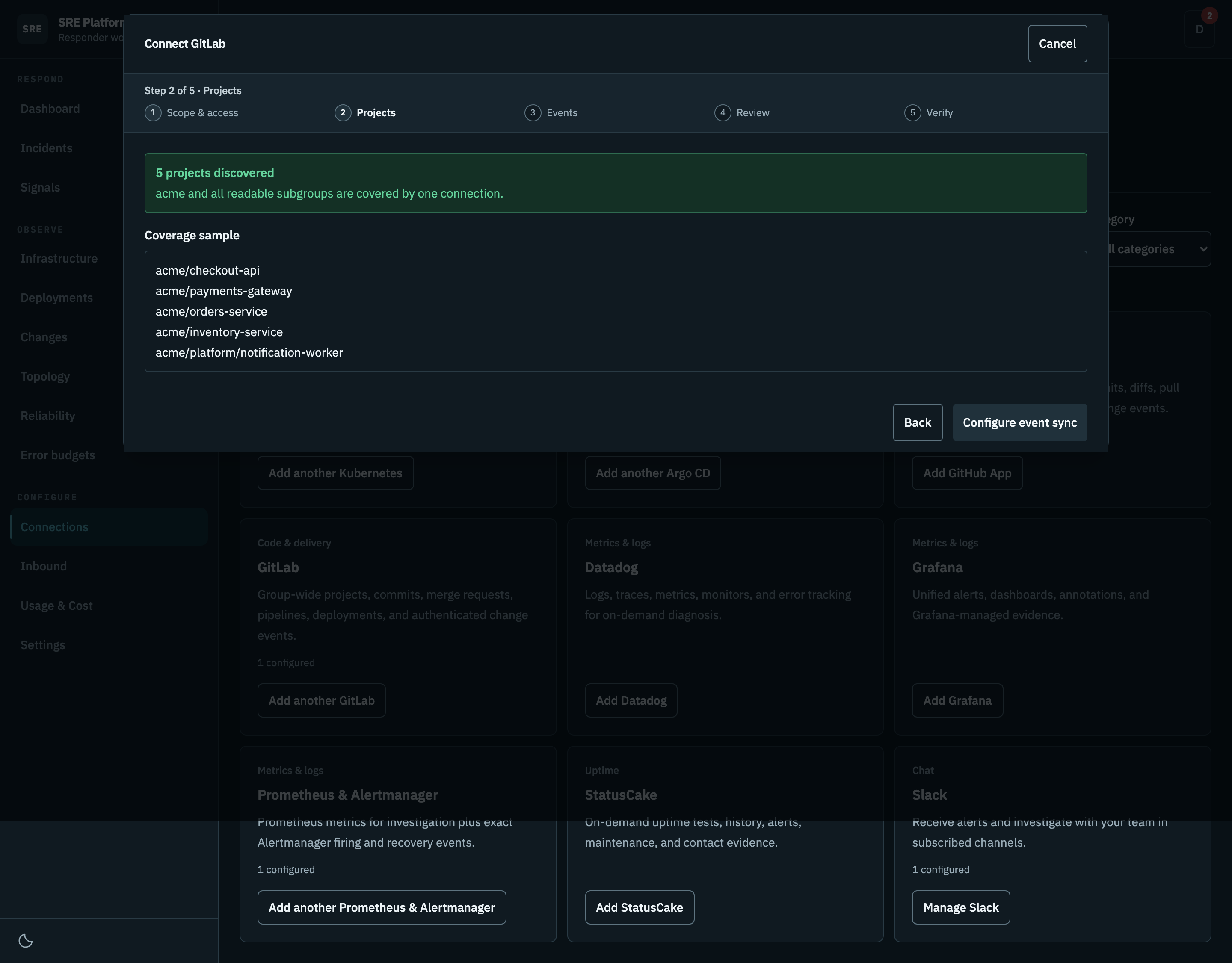Click Connect GitLab dialog title
Viewport: 1232px width, 963px height.
coord(185,44)
